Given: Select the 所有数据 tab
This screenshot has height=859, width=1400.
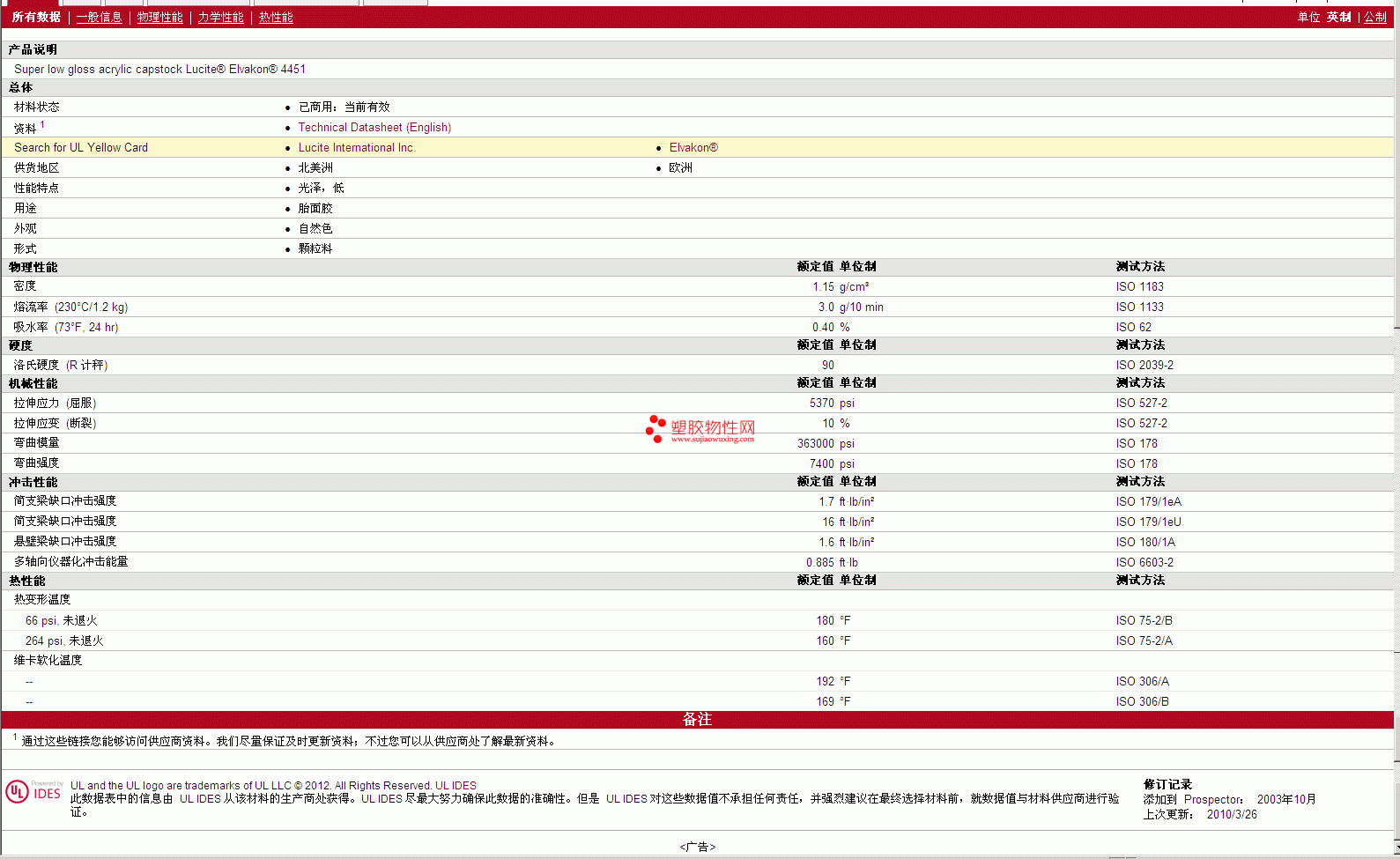Looking at the screenshot, I should [36, 18].
